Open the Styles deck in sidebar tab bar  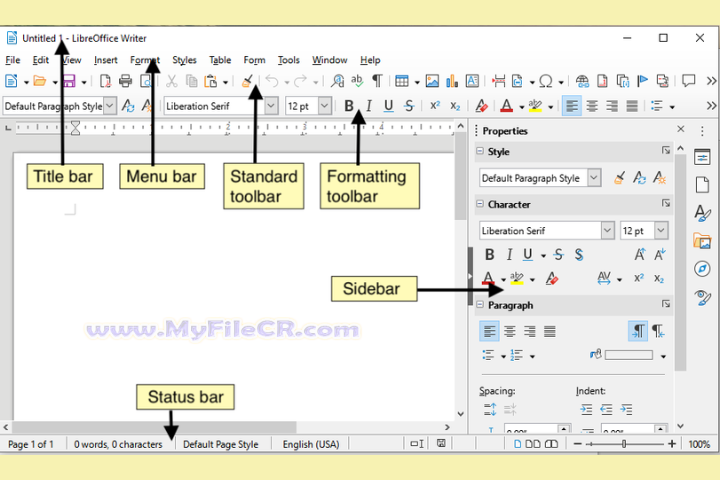tap(702, 213)
